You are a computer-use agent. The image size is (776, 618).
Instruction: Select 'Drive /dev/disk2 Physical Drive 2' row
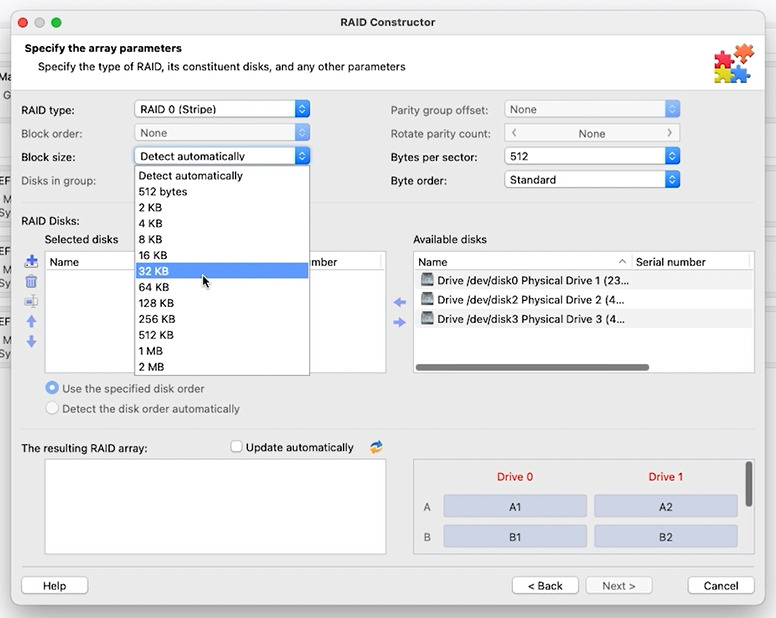pos(583,299)
